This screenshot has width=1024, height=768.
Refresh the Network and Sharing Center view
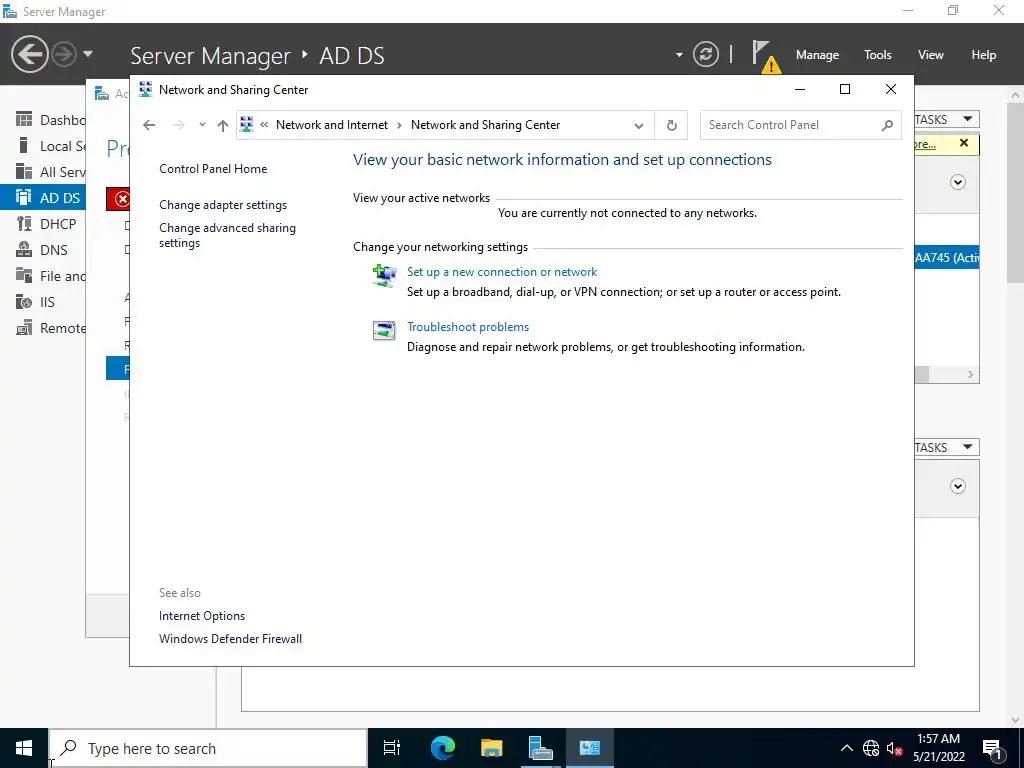pos(671,125)
